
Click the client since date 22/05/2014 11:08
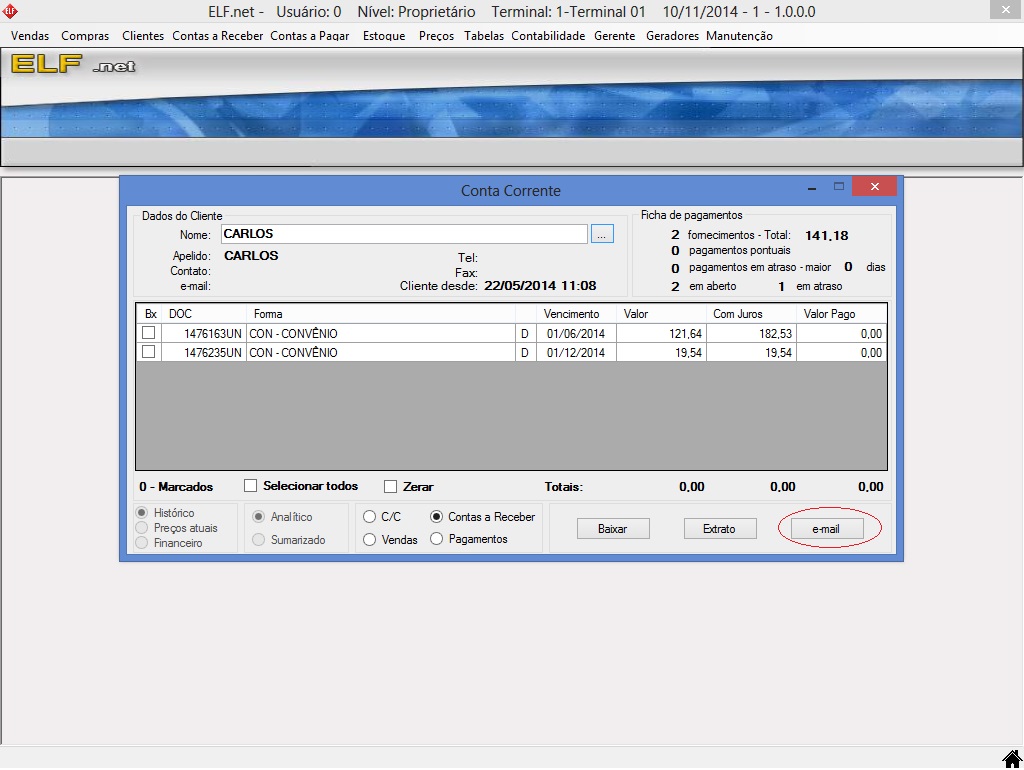540,285
